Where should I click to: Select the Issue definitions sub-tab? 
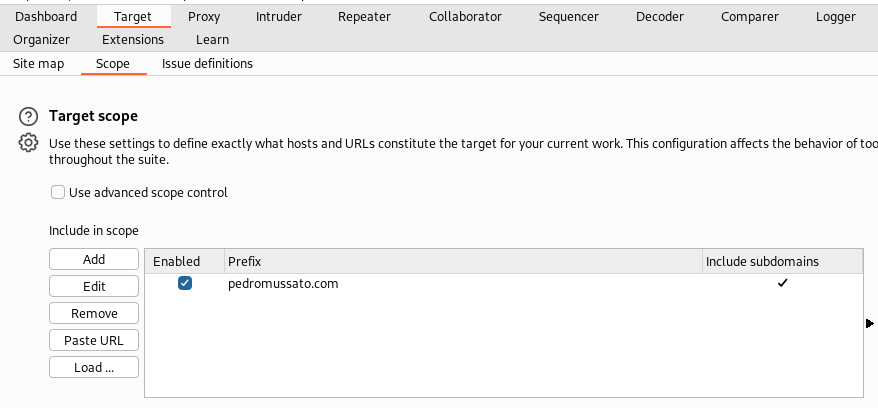207,63
